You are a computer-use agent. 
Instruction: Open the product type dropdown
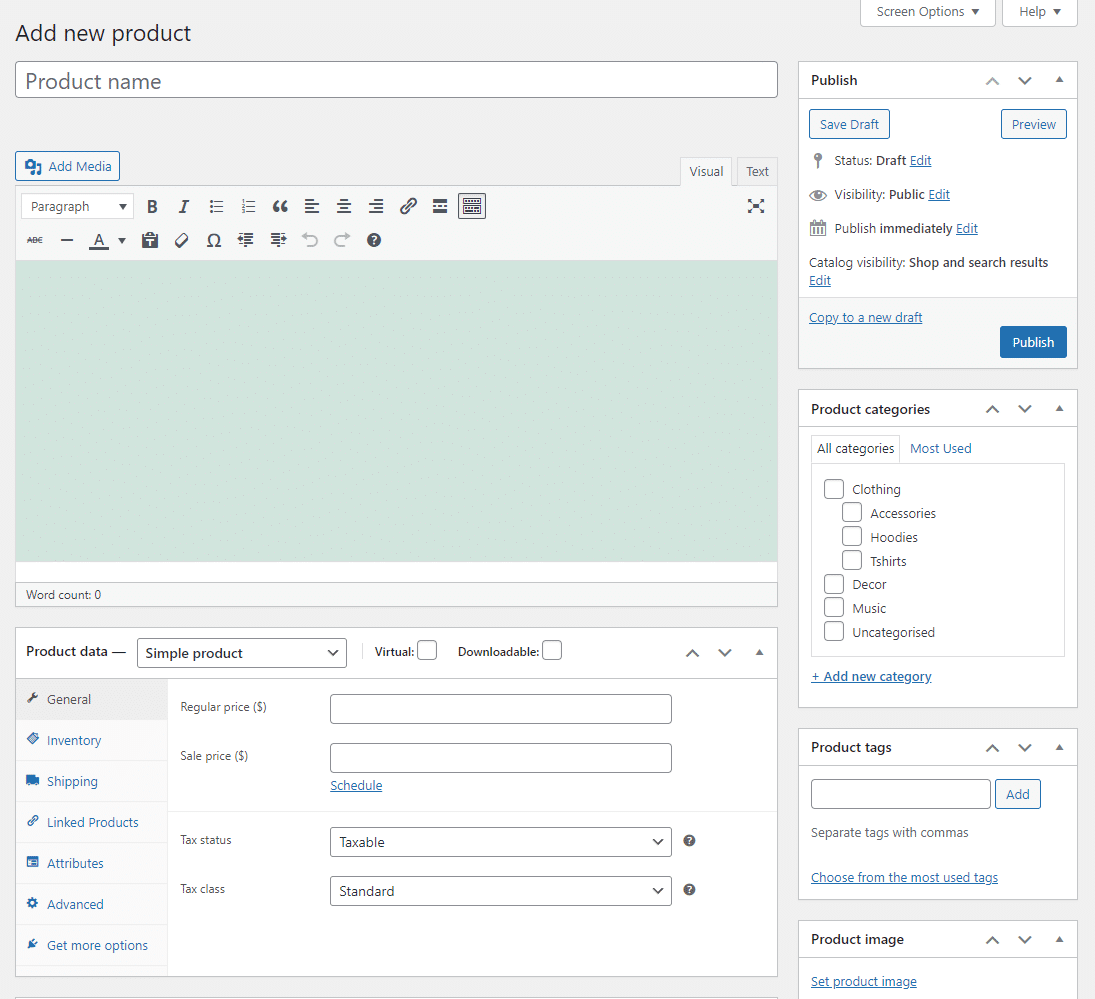click(x=241, y=653)
